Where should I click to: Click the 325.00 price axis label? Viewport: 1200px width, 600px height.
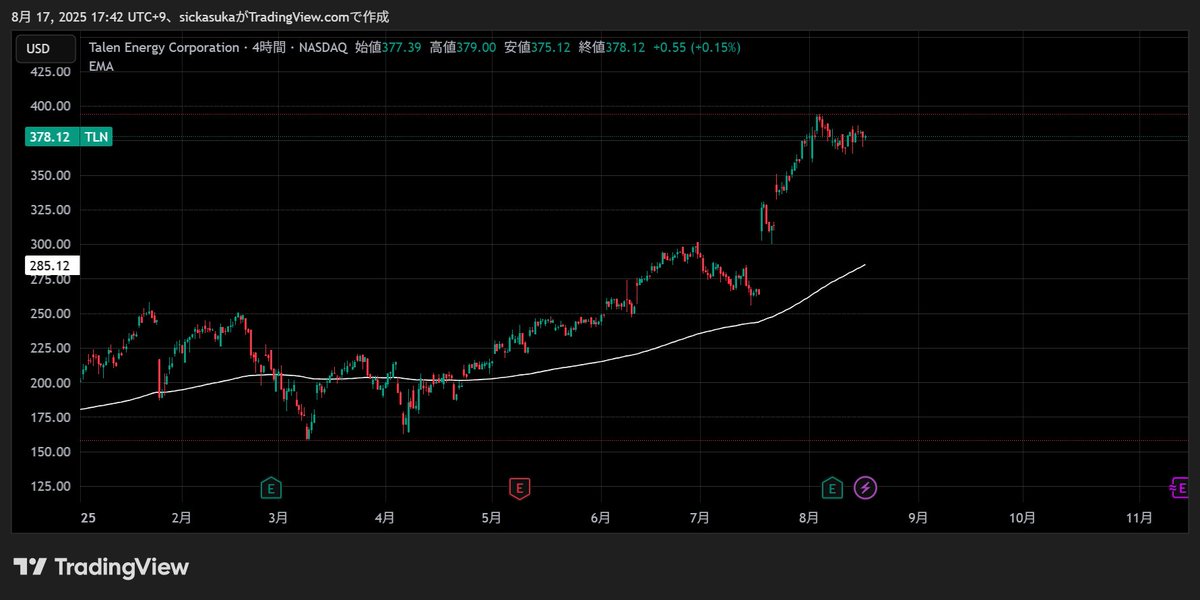click(x=49, y=210)
